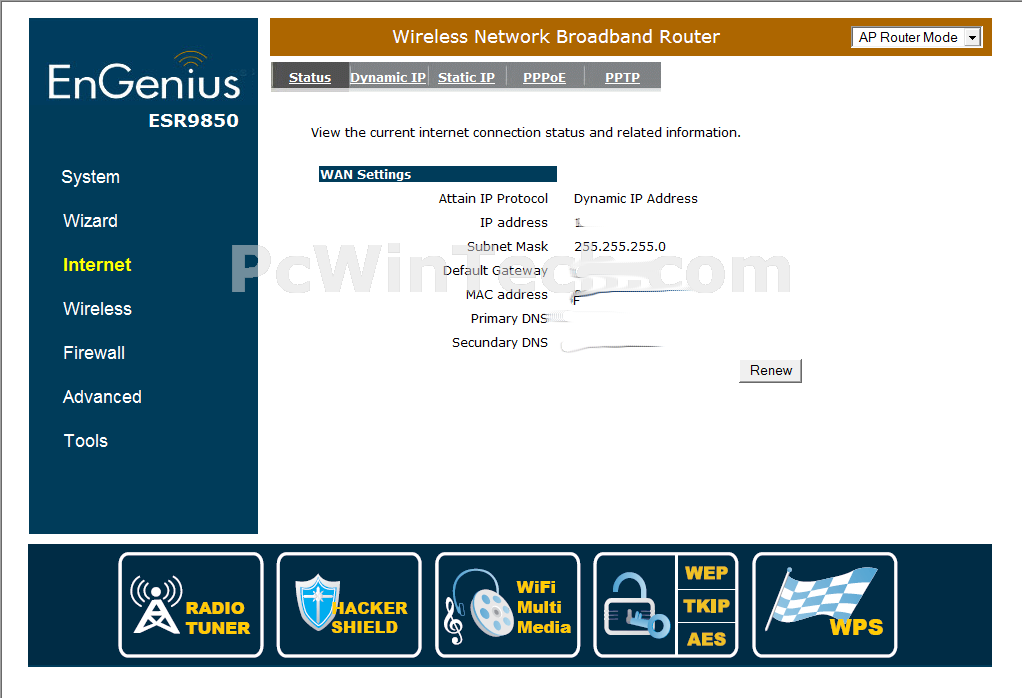Open the Tools sidebar section

pos(85,441)
